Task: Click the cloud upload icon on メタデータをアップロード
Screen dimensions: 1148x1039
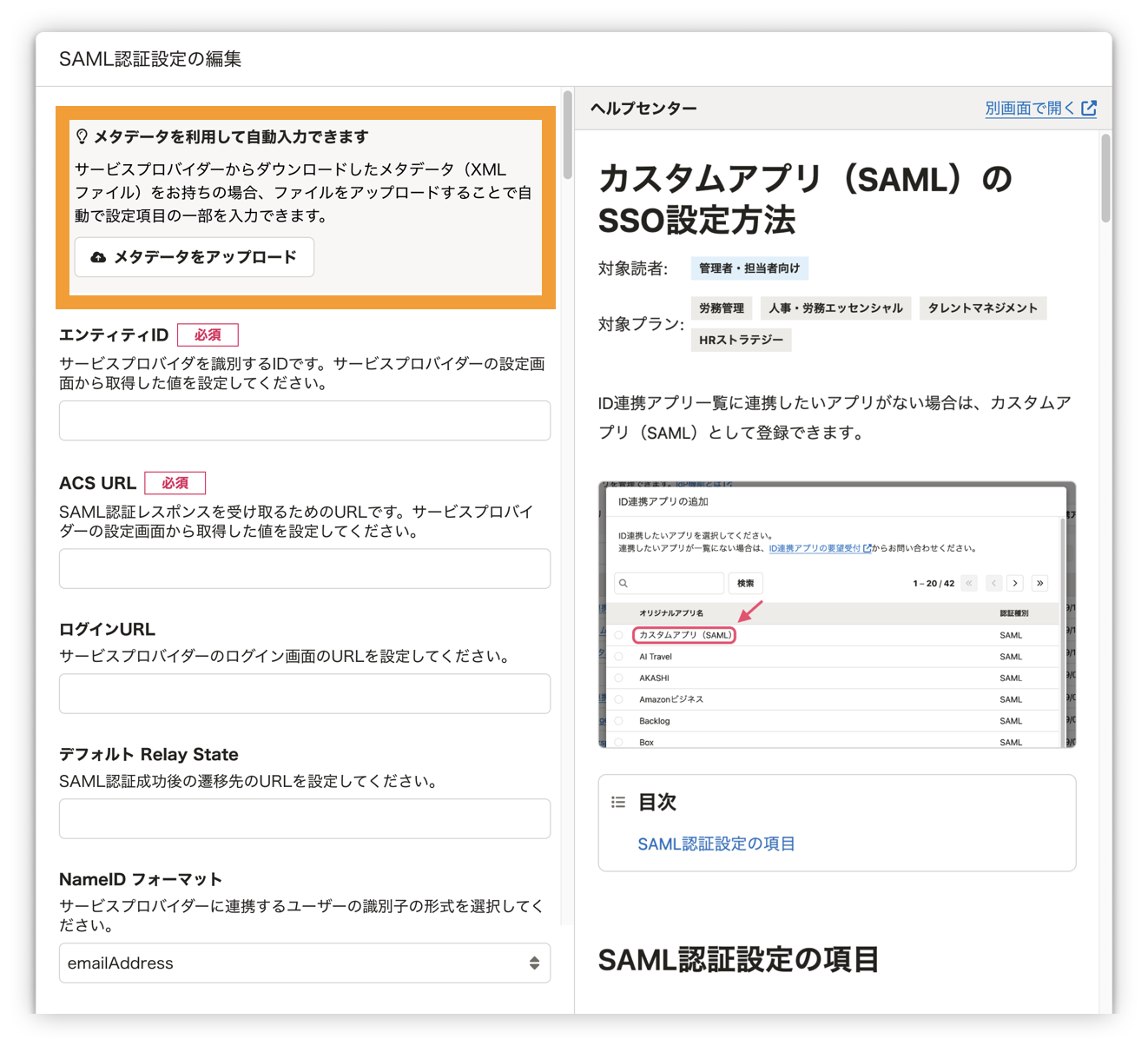Action: (98, 257)
